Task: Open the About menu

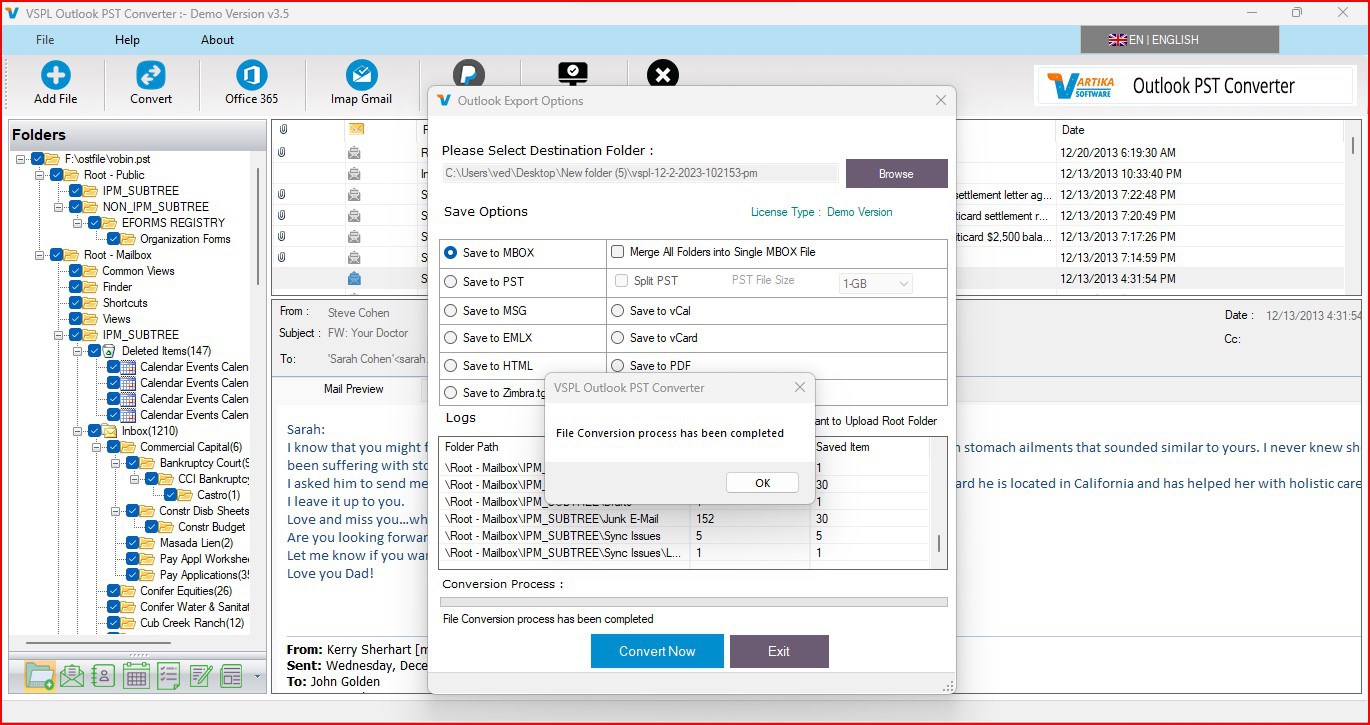Action: (x=217, y=40)
